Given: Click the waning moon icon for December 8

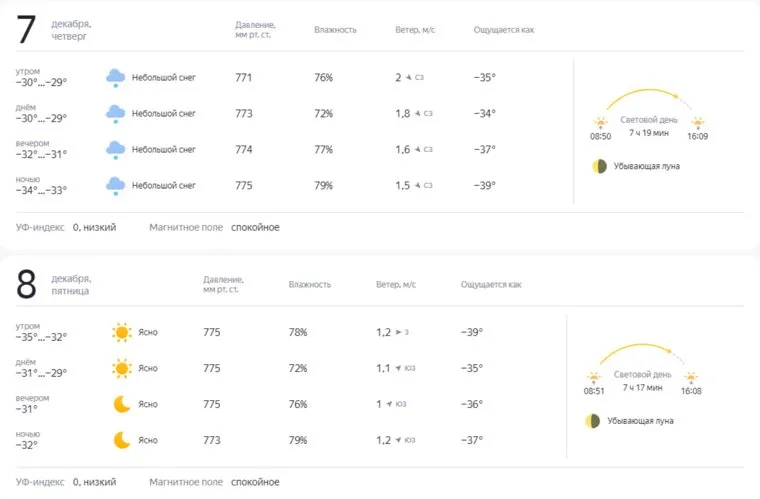Looking at the screenshot, I should 592,421.
